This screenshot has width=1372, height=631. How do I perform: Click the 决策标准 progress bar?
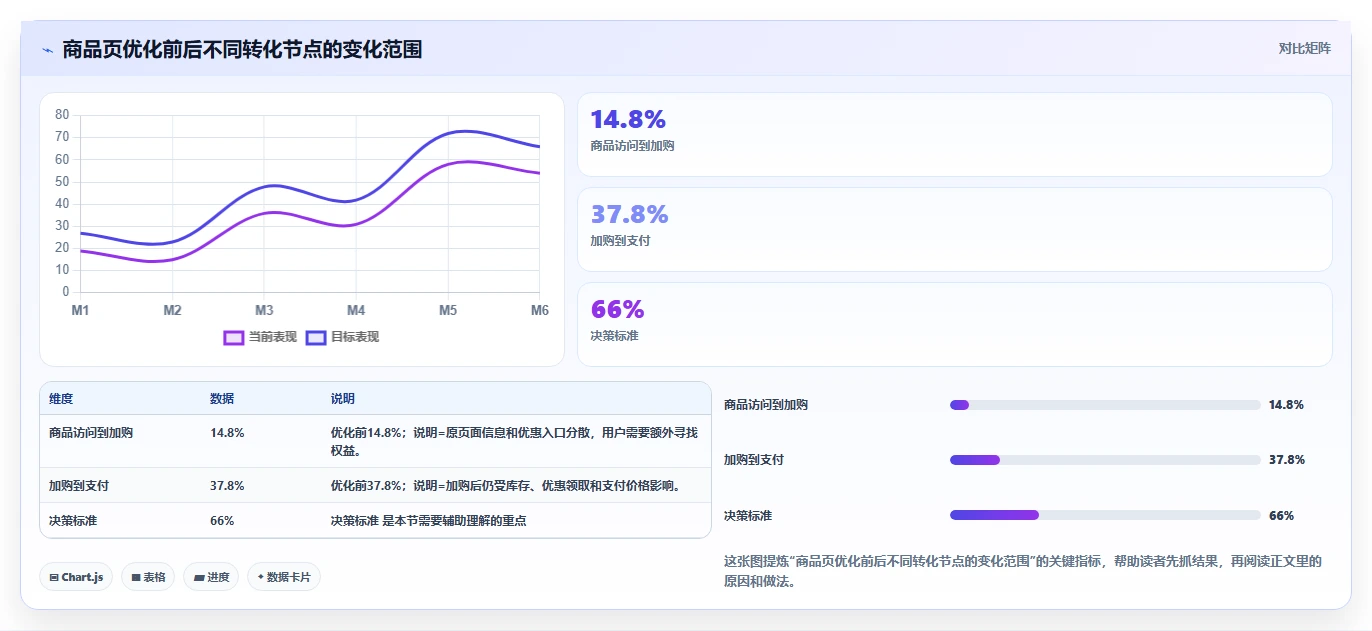(1105, 515)
